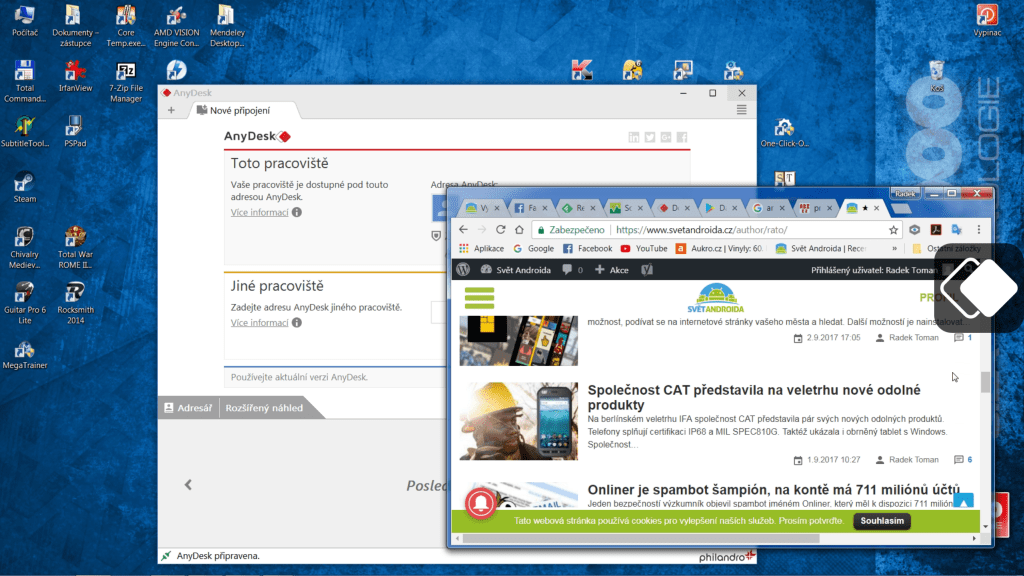Screen dimensions: 1024x576
Task: Open Aplikace apps shortcut in bookmarks bar
Action: (x=481, y=249)
